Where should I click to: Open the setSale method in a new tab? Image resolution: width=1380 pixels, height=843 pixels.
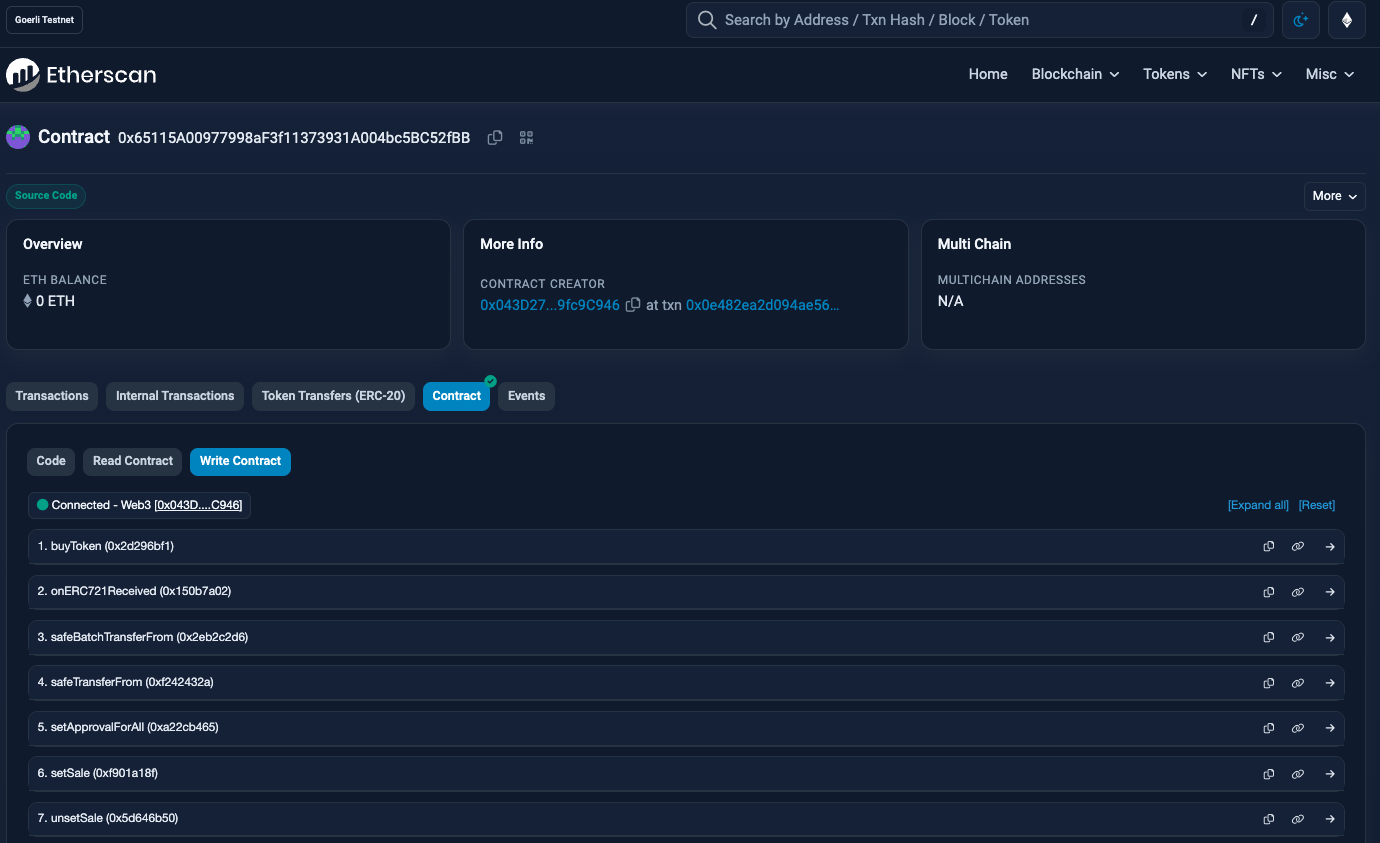point(1330,773)
